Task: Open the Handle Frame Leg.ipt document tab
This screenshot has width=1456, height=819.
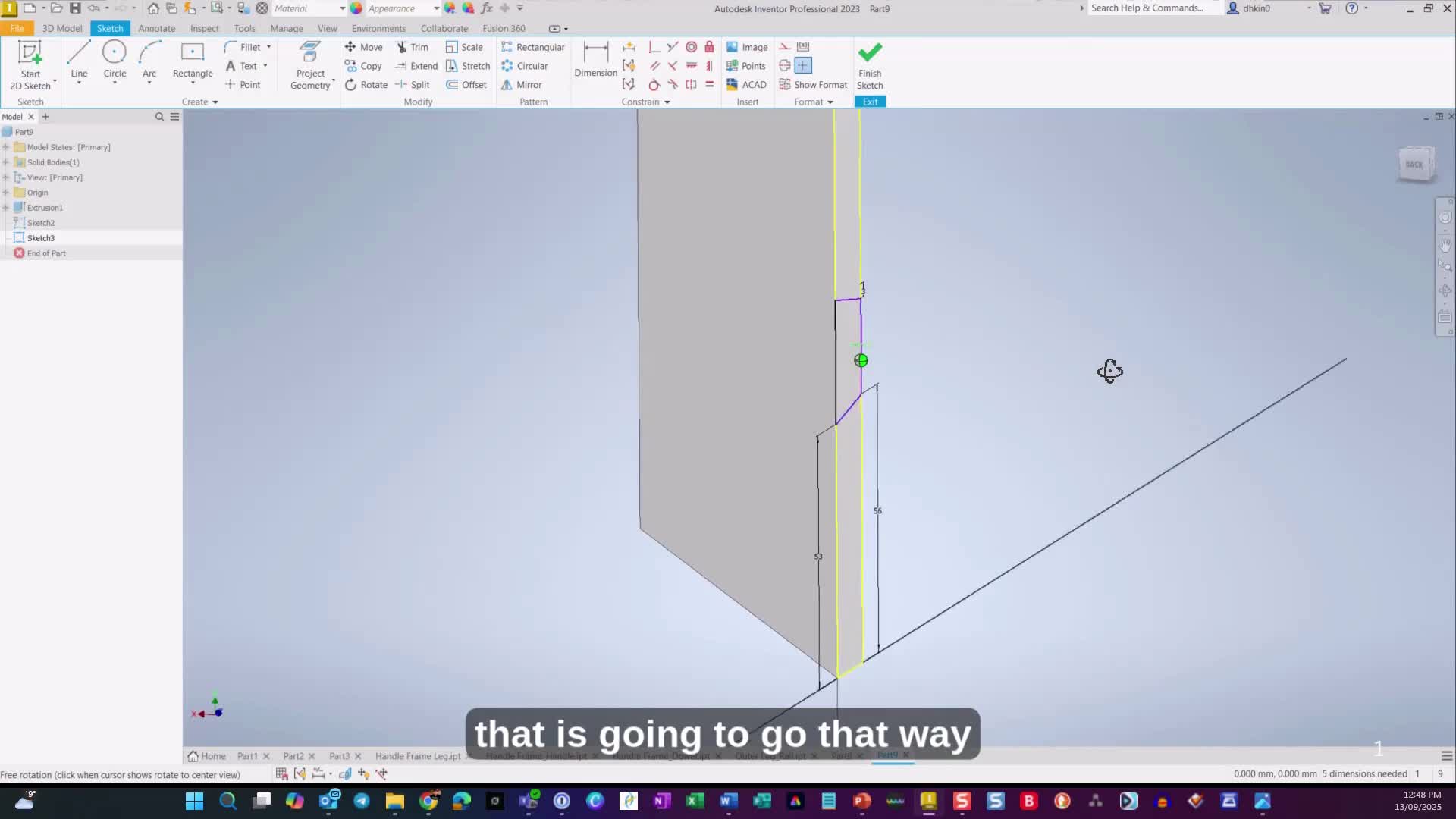Action: coord(417,756)
